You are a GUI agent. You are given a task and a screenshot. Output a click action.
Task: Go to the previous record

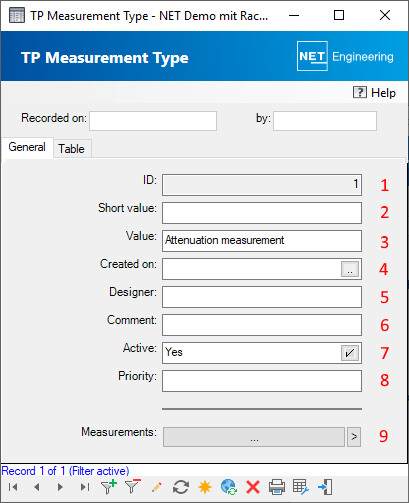pos(37,487)
